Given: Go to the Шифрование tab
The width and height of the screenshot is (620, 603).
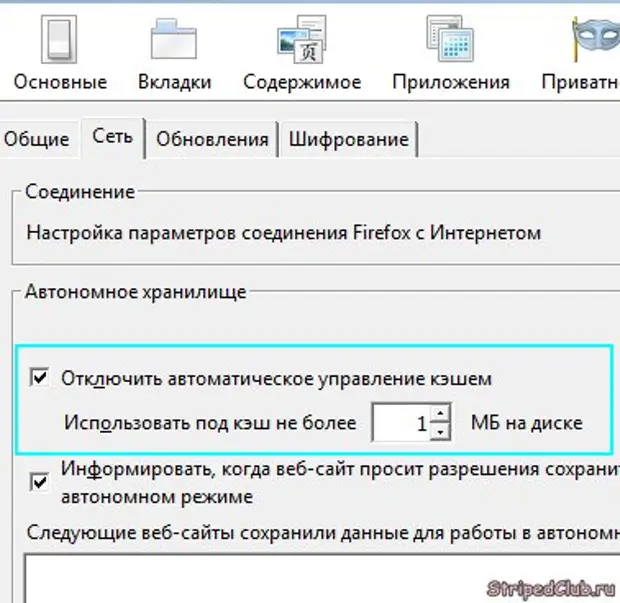Looking at the screenshot, I should (x=348, y=139).
